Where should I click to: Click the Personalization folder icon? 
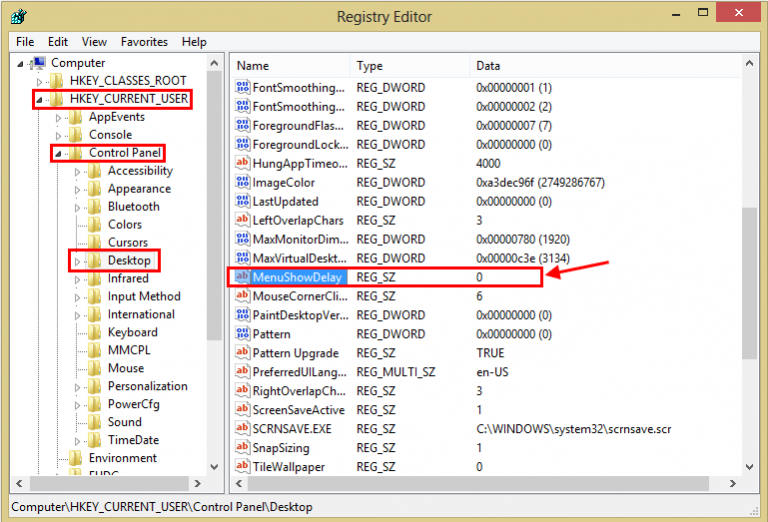(94, 386)
